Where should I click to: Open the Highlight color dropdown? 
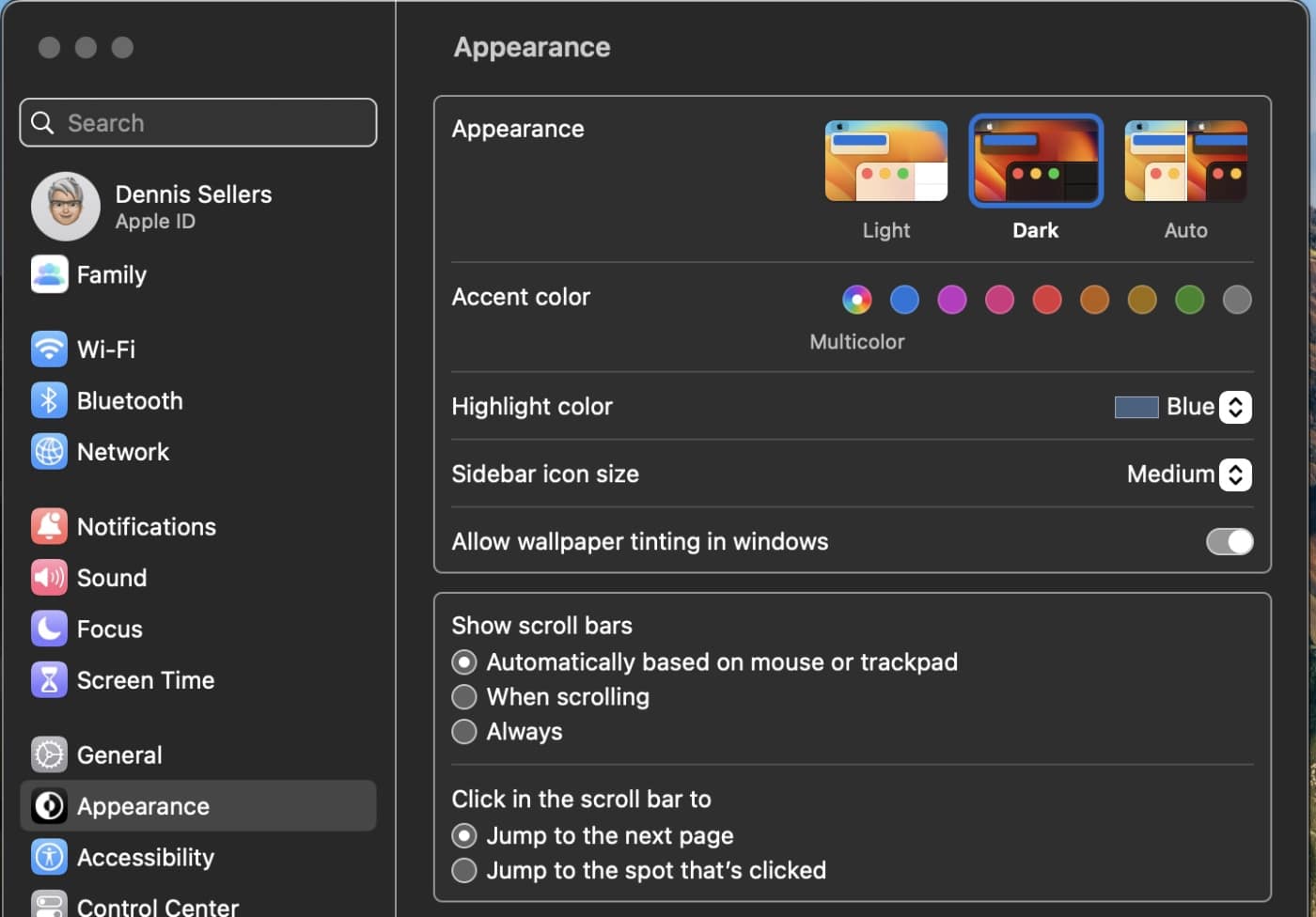click(x=1234, y=407)
